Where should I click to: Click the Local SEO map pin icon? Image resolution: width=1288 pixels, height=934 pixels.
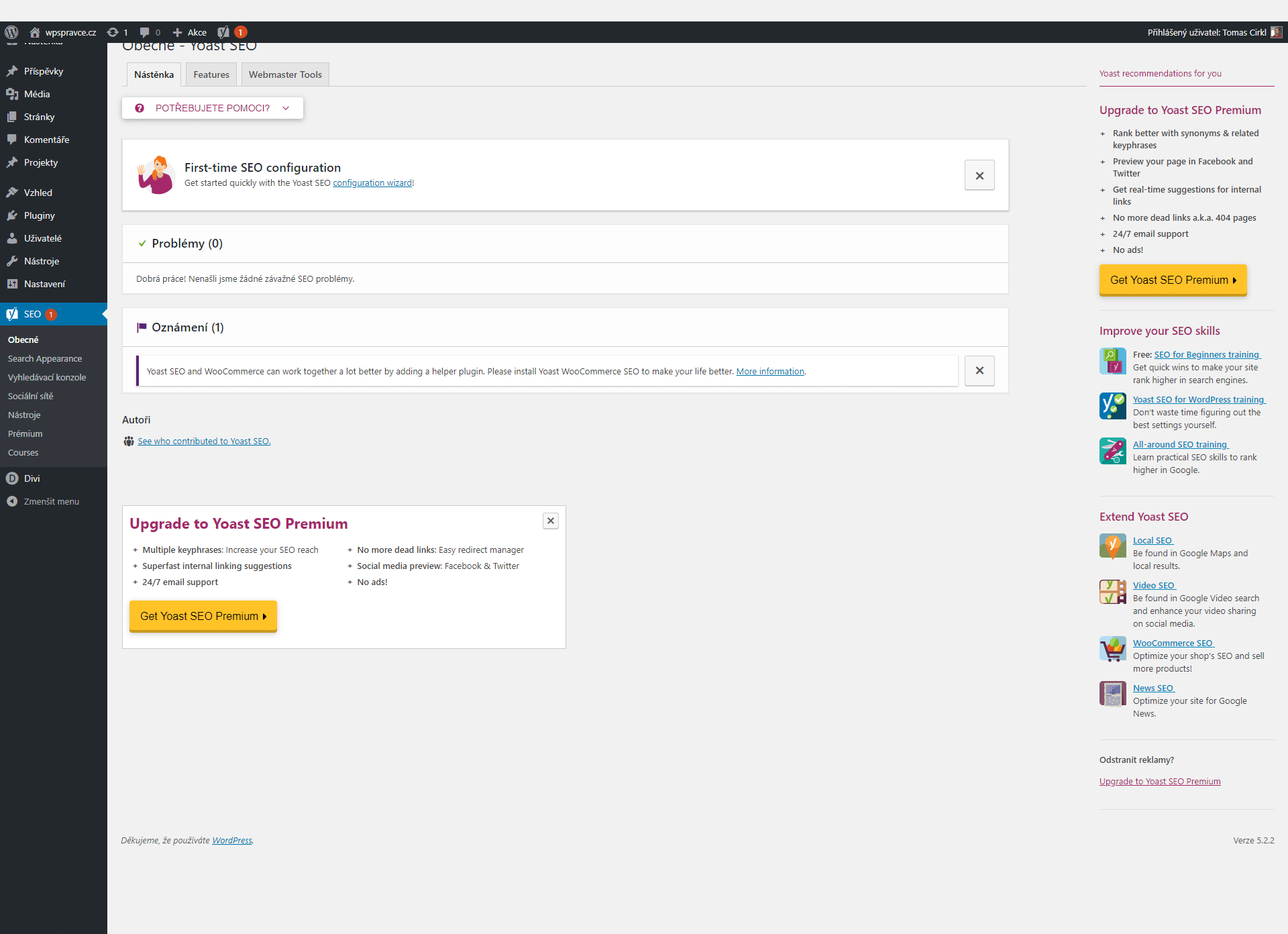pos(1113,546)
